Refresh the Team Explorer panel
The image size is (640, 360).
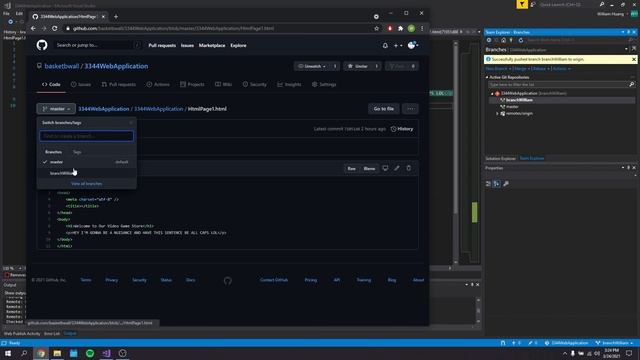pyautogui.click(x=521, y=40)
